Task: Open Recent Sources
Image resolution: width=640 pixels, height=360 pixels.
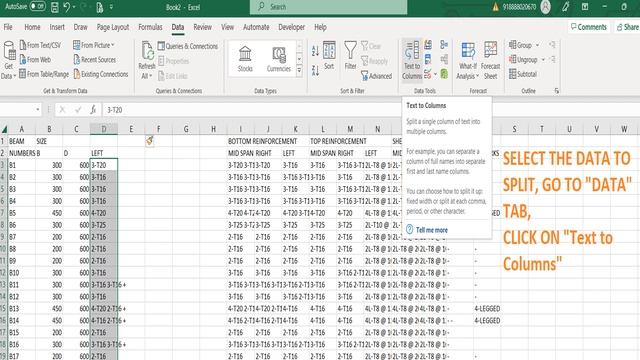Action: click(x=94, y=60)
